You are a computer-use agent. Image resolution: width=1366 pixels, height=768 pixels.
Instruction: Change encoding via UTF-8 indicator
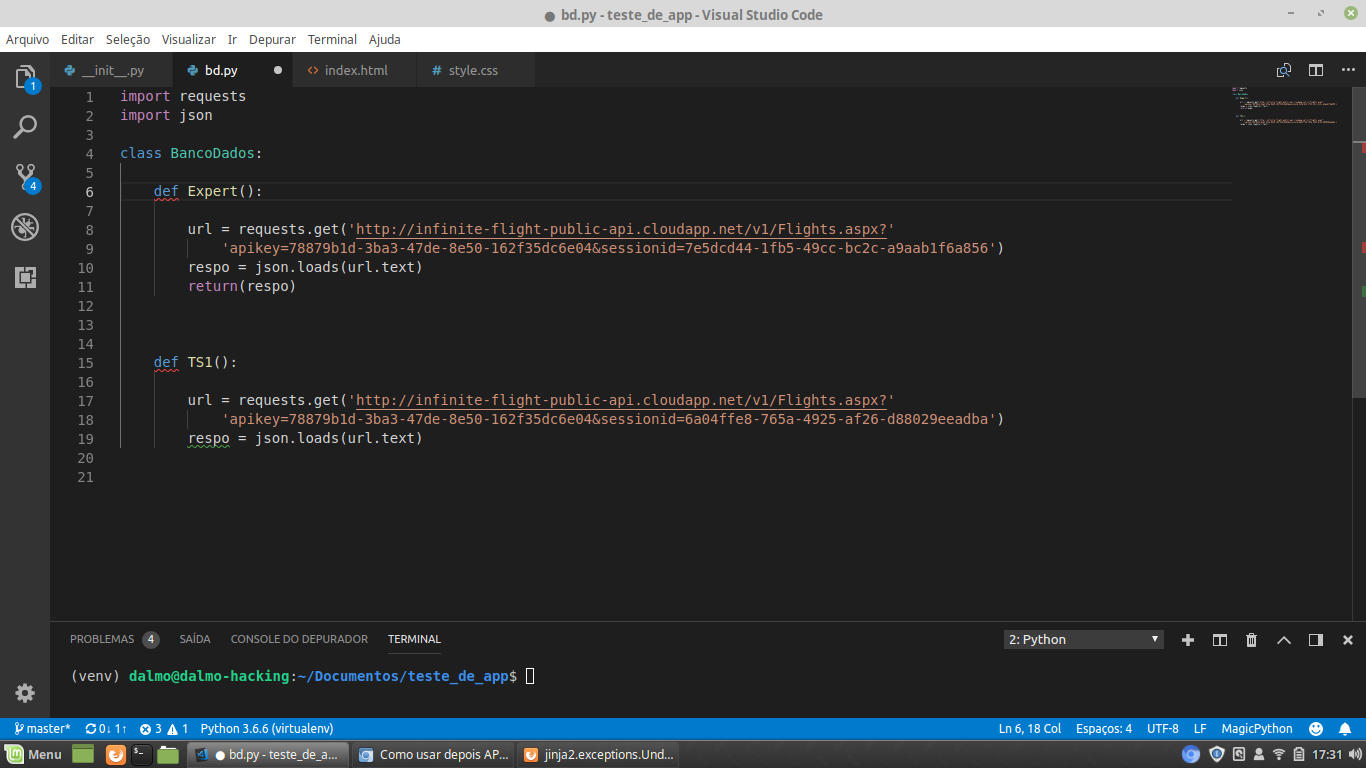1163,729
